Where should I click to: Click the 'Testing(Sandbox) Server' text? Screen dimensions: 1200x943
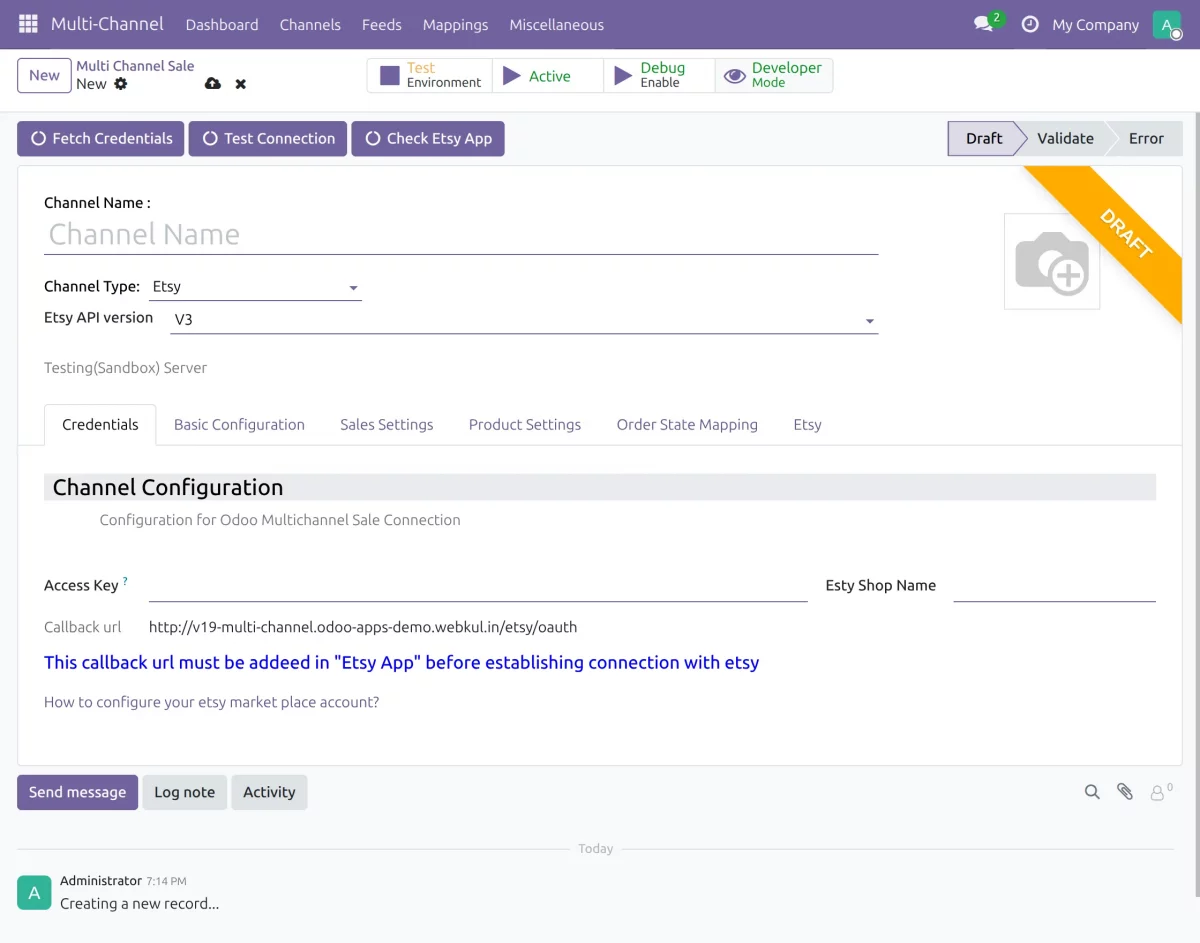point(125,368)
